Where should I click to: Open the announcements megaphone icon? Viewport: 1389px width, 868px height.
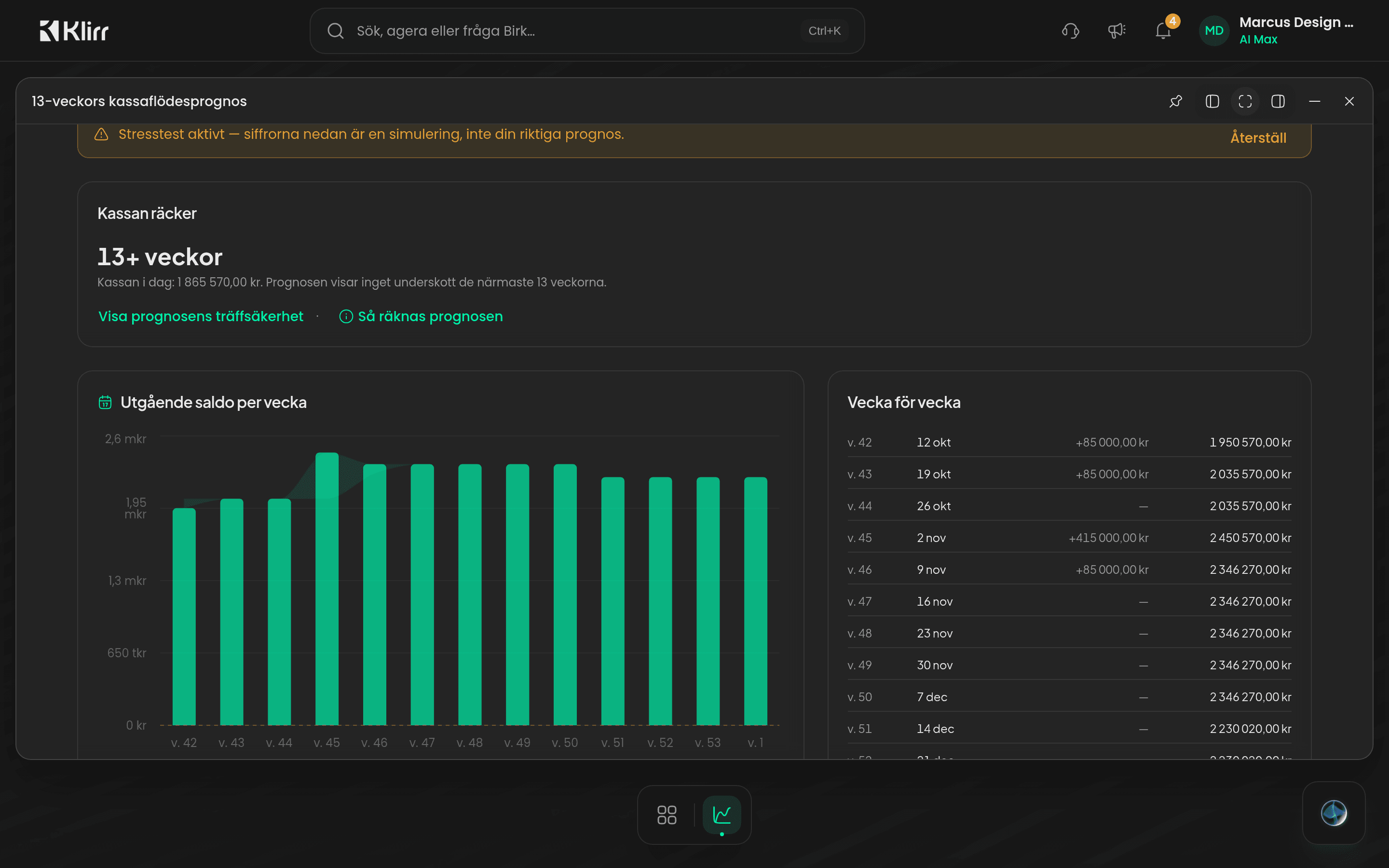pos(1117,31)
